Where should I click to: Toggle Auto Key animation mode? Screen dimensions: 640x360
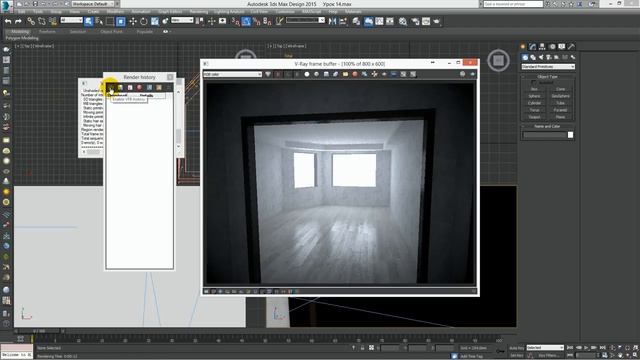click(516, 348)
